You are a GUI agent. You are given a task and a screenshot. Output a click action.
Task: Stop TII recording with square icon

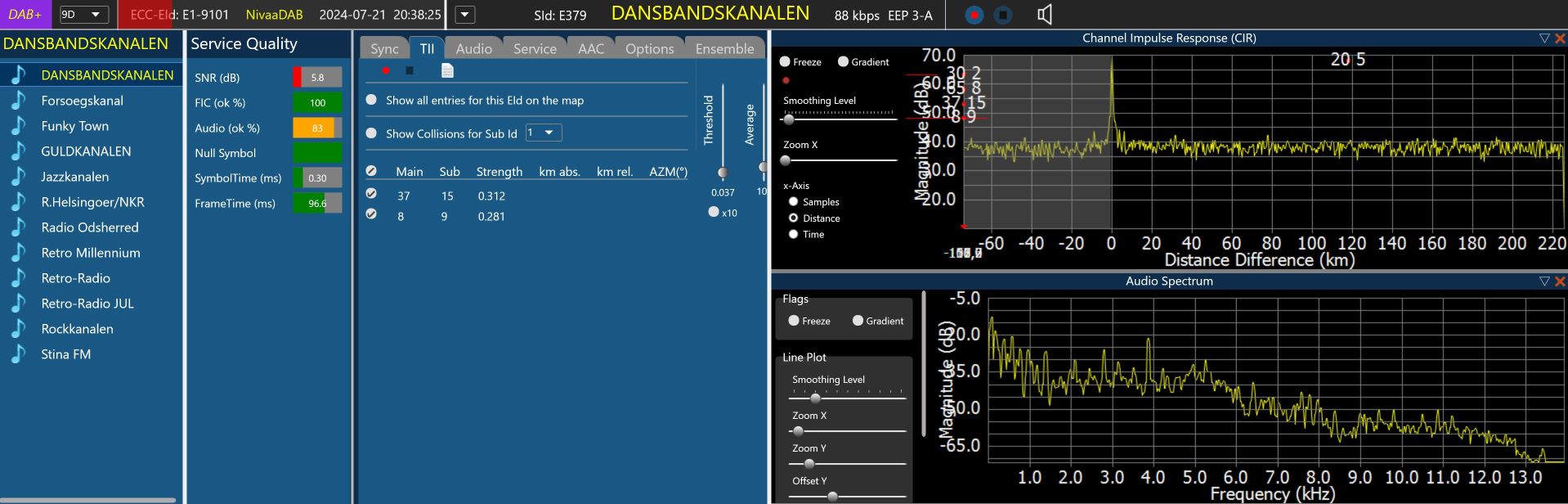(410, 70)
